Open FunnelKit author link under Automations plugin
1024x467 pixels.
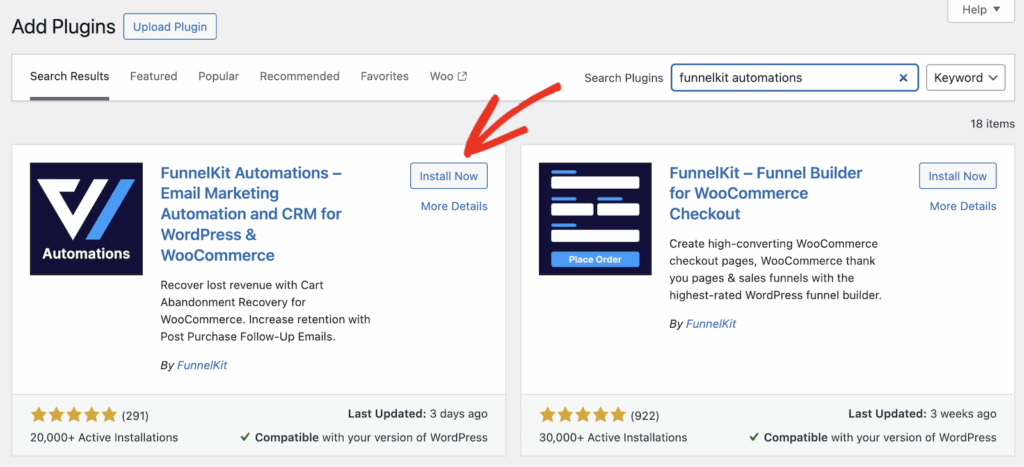click(x=202, y=366)
